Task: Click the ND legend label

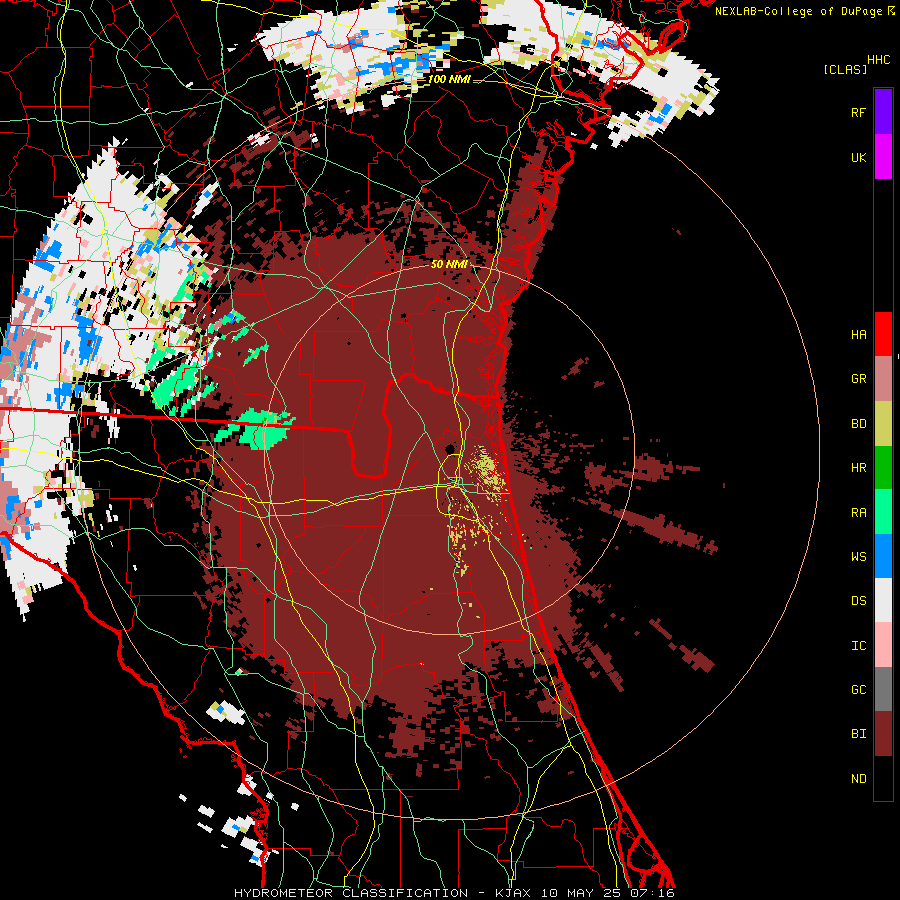Action: coord(858,779)
